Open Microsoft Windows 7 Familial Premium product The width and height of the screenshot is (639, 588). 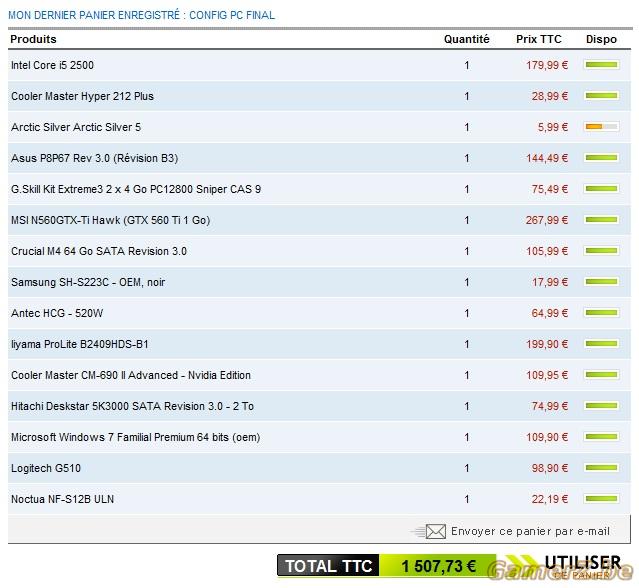point(135,437)
